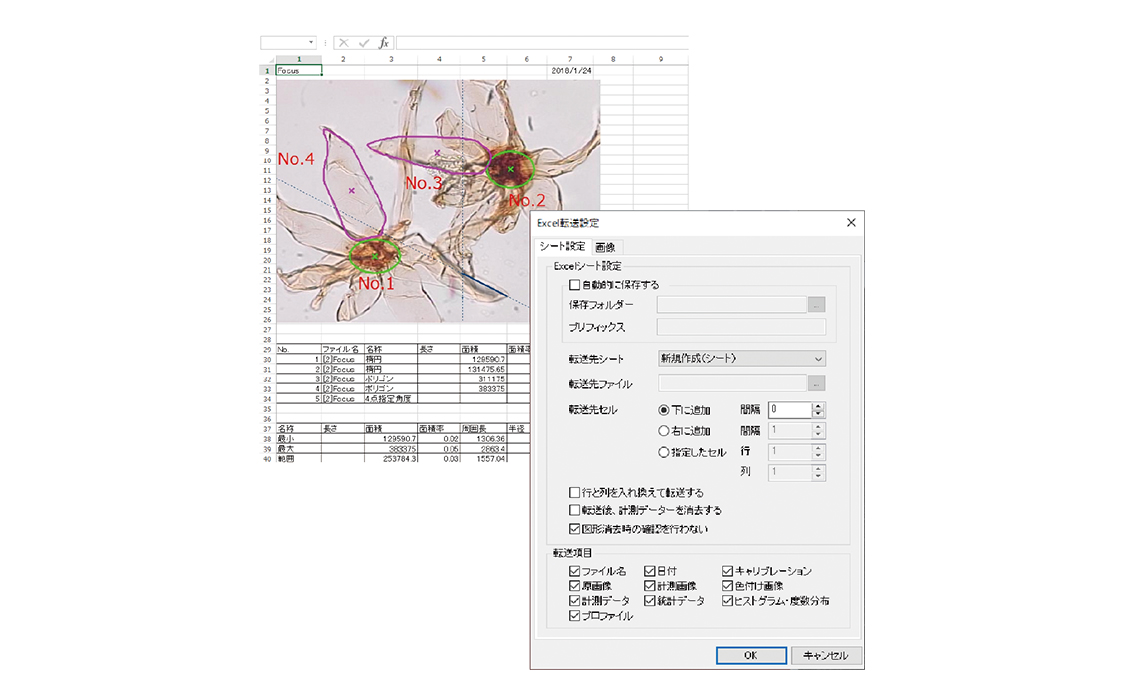The height and width of the screenshot is (700, 1125).
Task: Select the 4点指定角度 cell
Action: click(391, 399)
